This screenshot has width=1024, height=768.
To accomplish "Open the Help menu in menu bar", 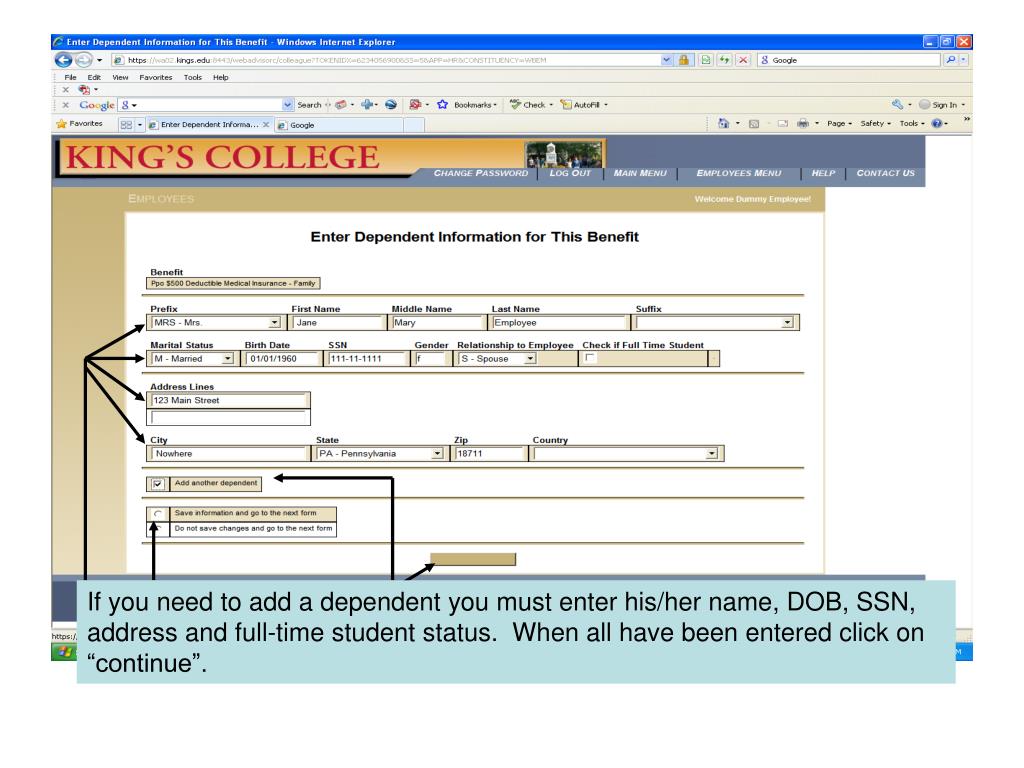I will (221, 77).
